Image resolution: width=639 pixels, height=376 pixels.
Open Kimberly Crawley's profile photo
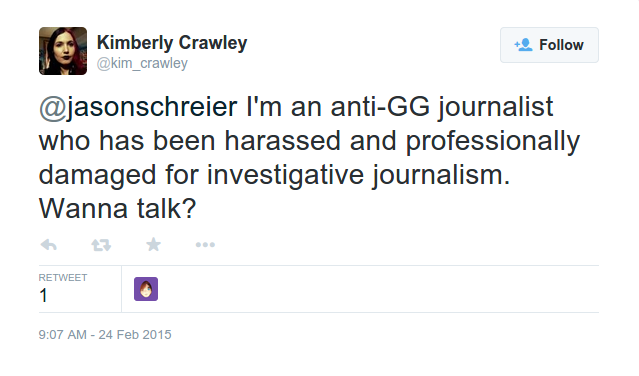(63, 51)
